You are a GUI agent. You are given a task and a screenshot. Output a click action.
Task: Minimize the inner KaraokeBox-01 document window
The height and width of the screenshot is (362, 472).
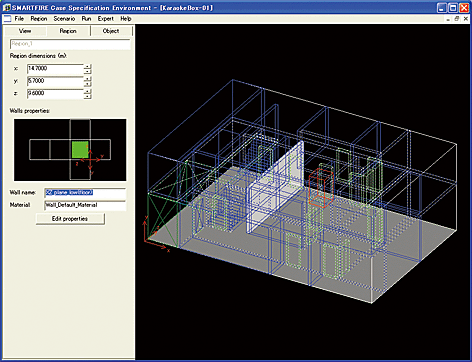pyautogui.click(x=448, y=19)
